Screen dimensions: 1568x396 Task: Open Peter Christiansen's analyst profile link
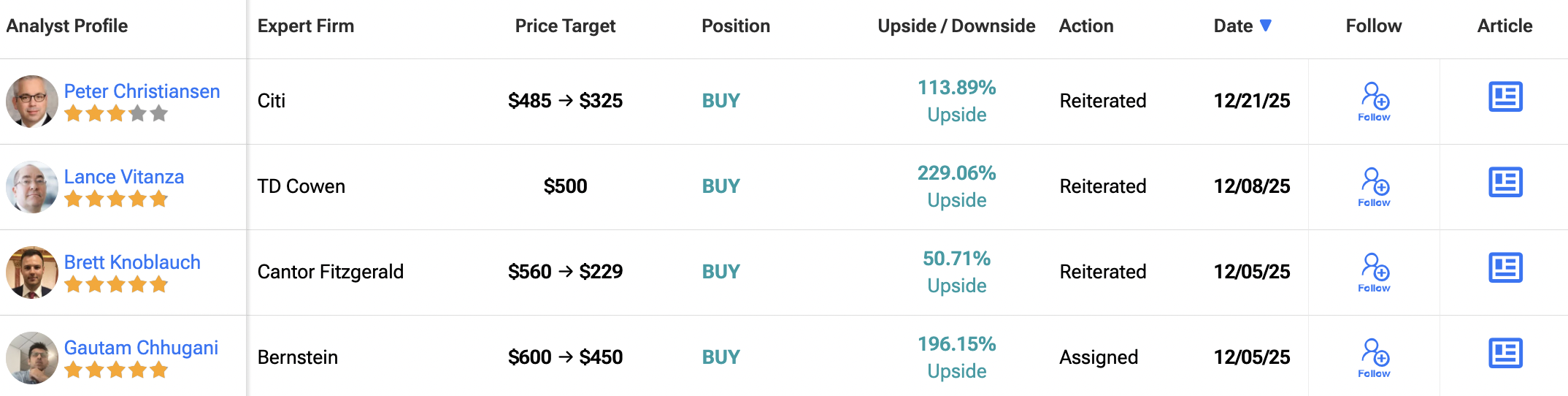point(142,91)
